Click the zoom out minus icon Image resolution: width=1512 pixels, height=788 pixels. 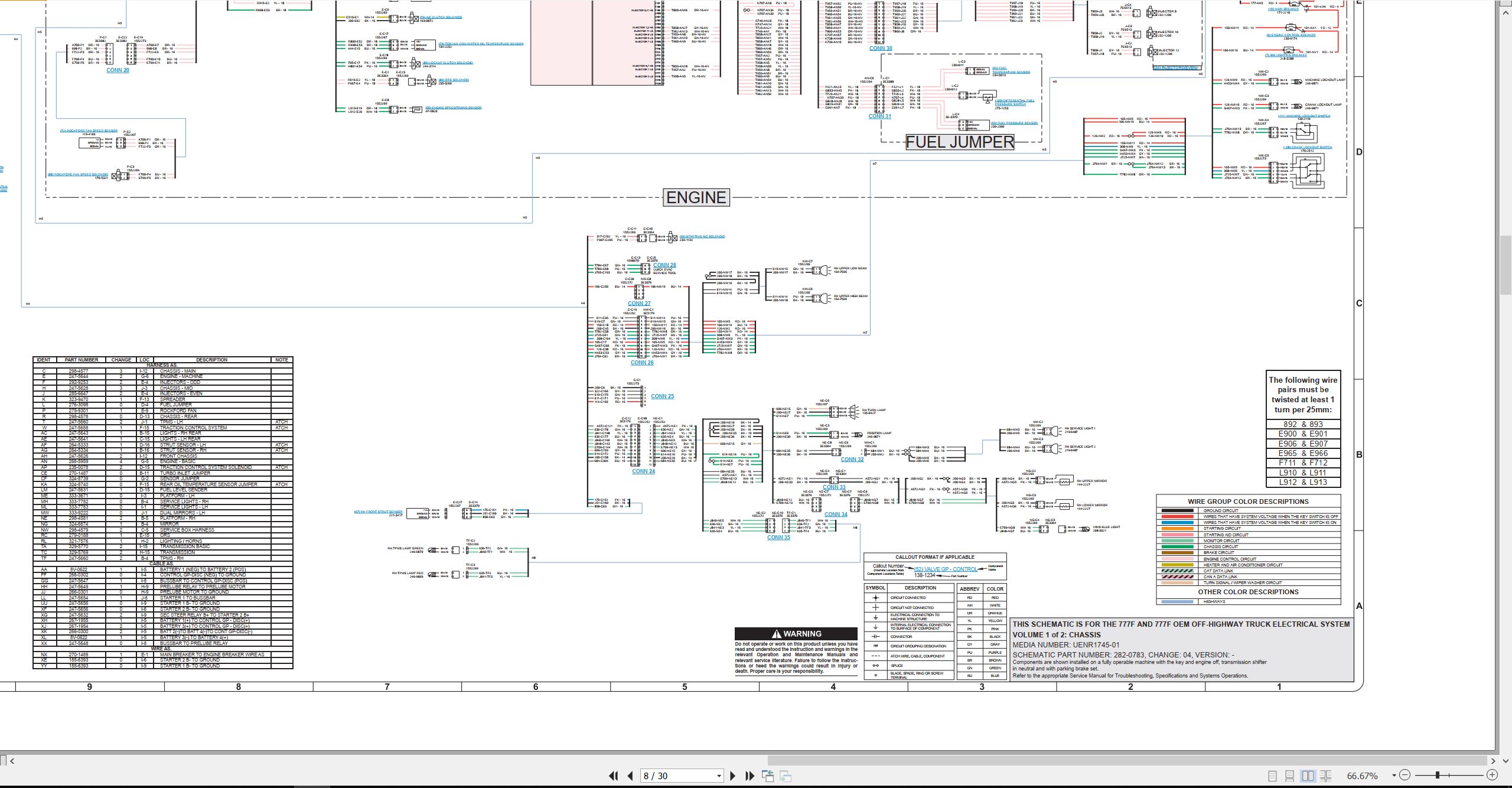click(1405, 775)
